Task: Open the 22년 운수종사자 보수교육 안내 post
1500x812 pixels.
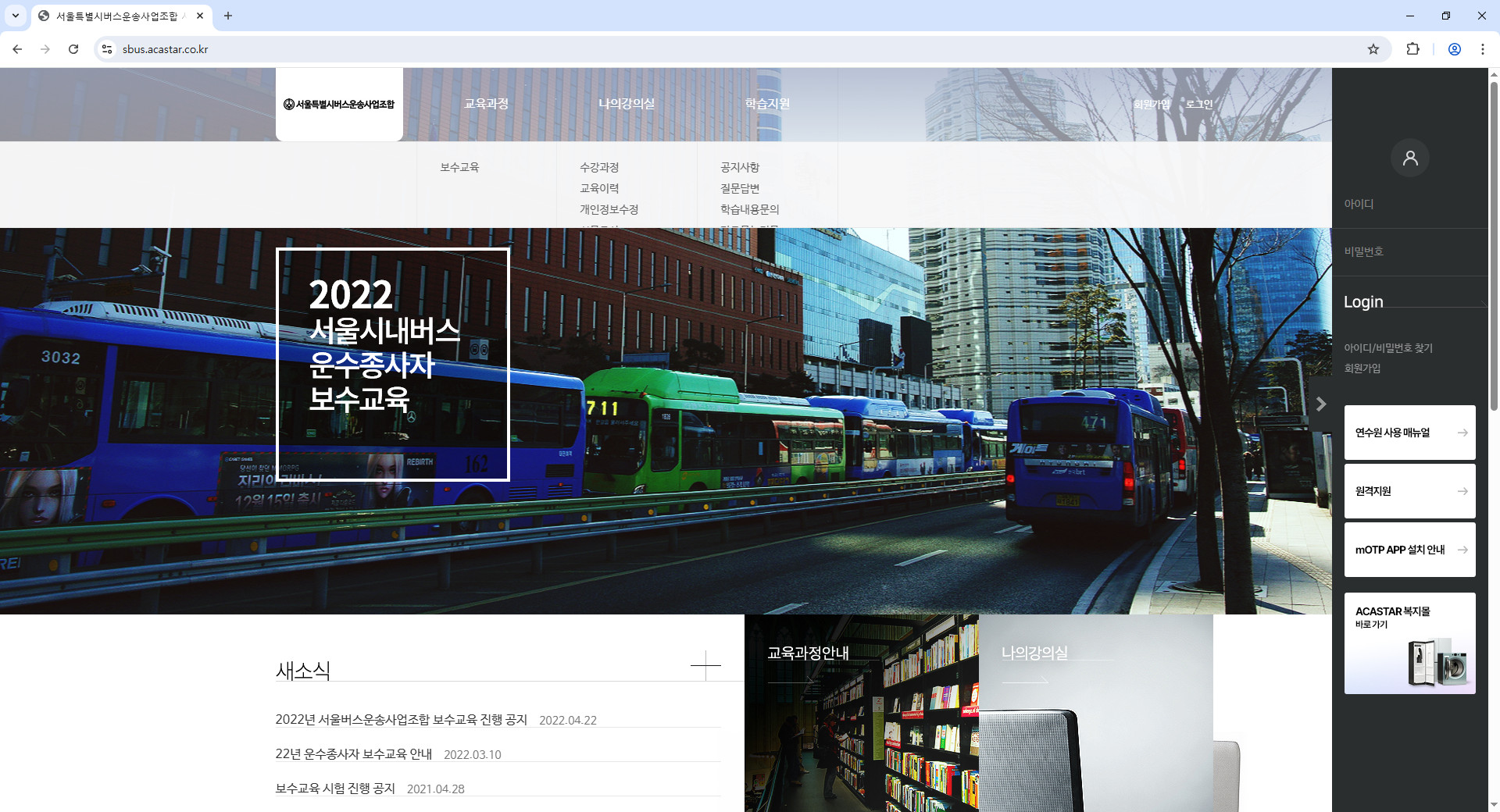Action: point(353,754)
